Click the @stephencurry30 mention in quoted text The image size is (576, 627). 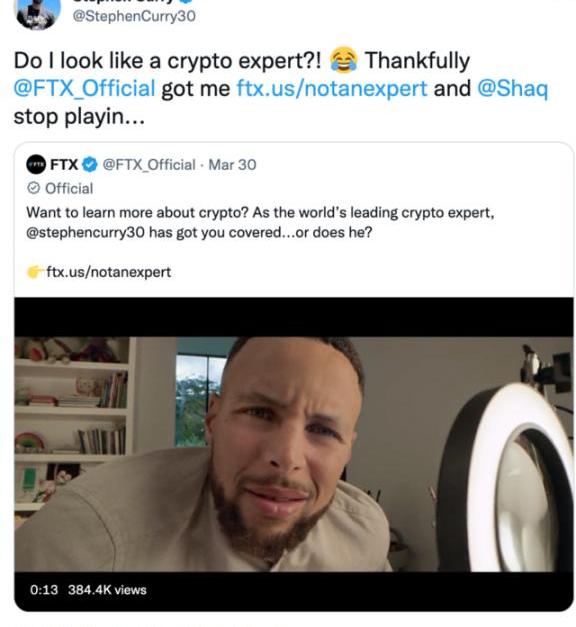pos(85,232)
